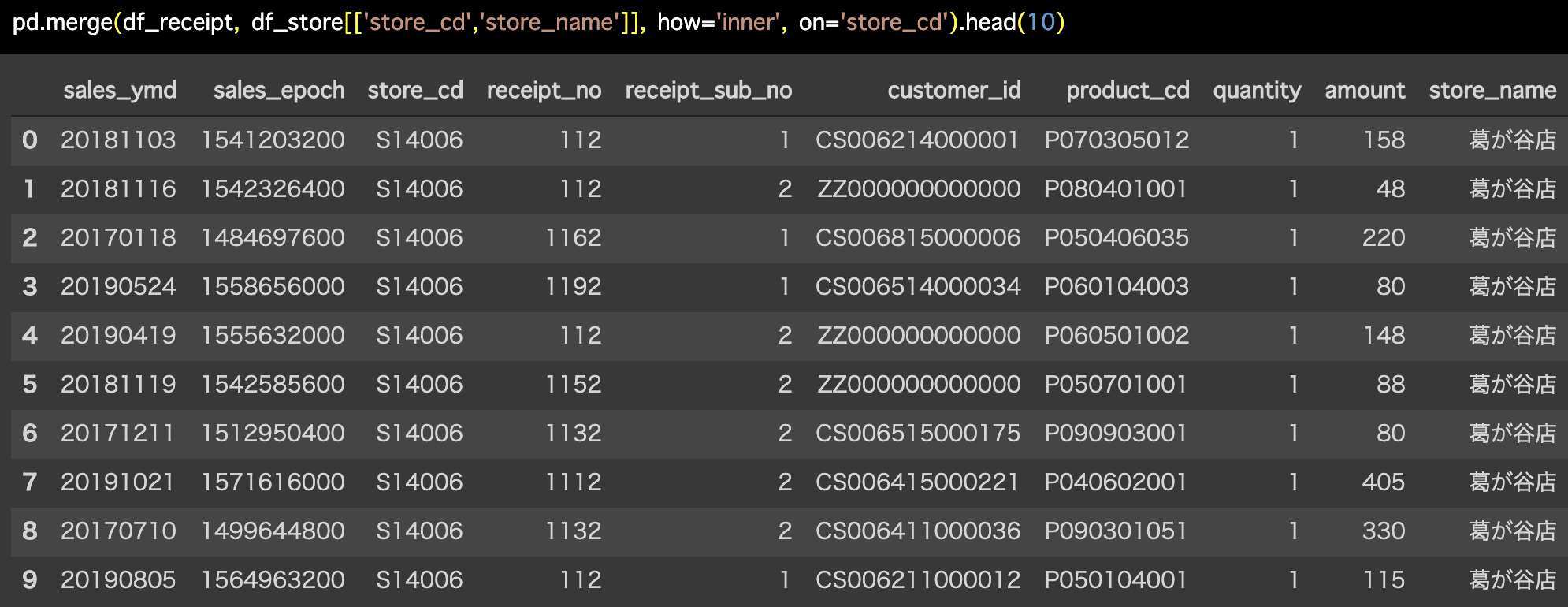The image size is (1568, 607).
Task: Click product_cd cell P090903001
Action: (x=1116, y=434)
